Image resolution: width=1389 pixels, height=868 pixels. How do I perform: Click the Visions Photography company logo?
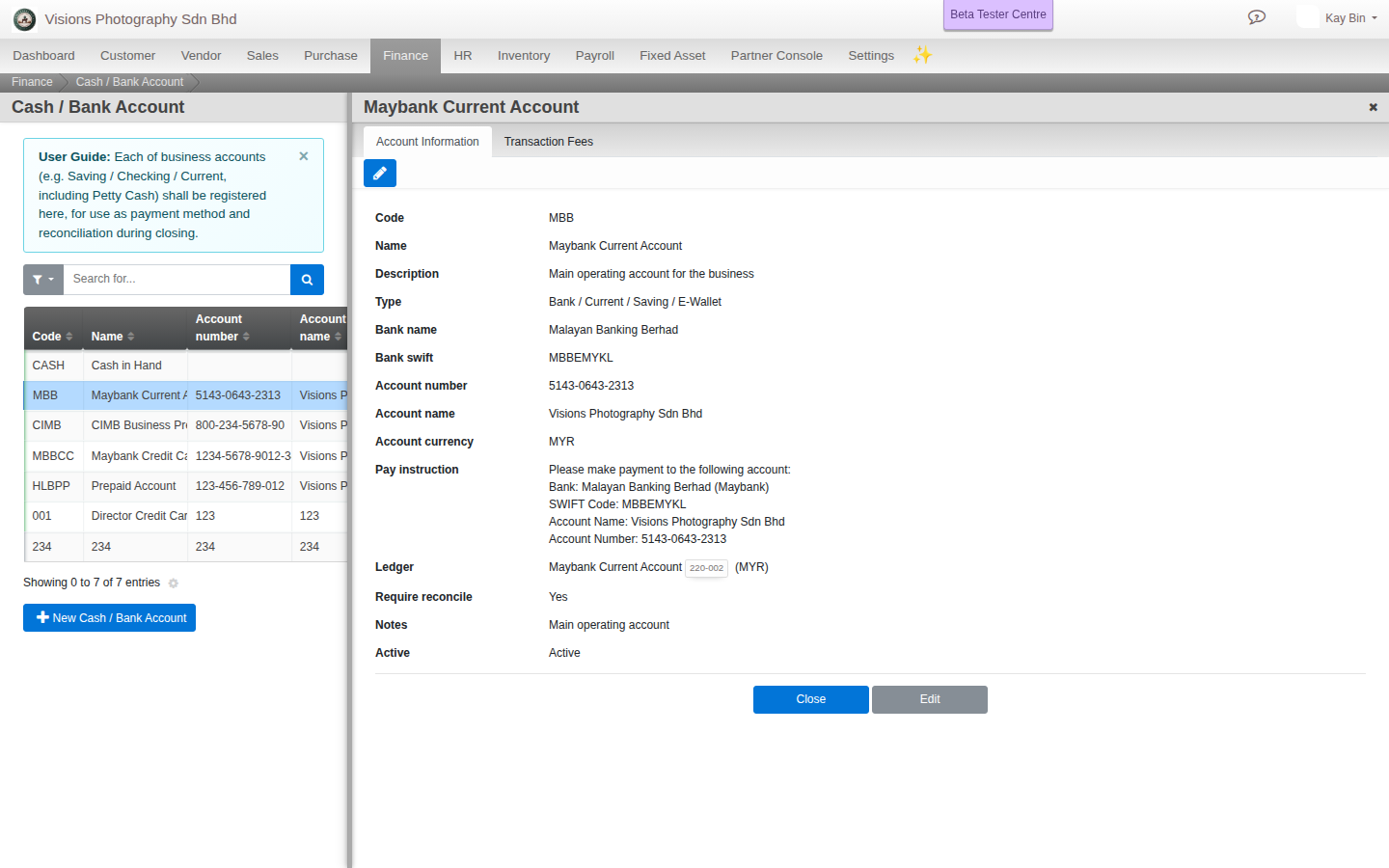click(x=24, y=19)
